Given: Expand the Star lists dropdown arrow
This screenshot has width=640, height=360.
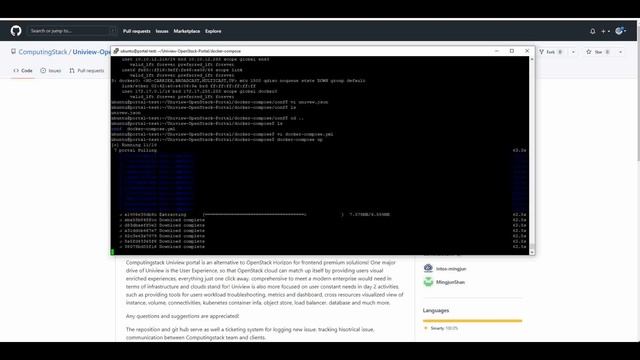Looking at the screenshot, I should click(x=620, y=52).
